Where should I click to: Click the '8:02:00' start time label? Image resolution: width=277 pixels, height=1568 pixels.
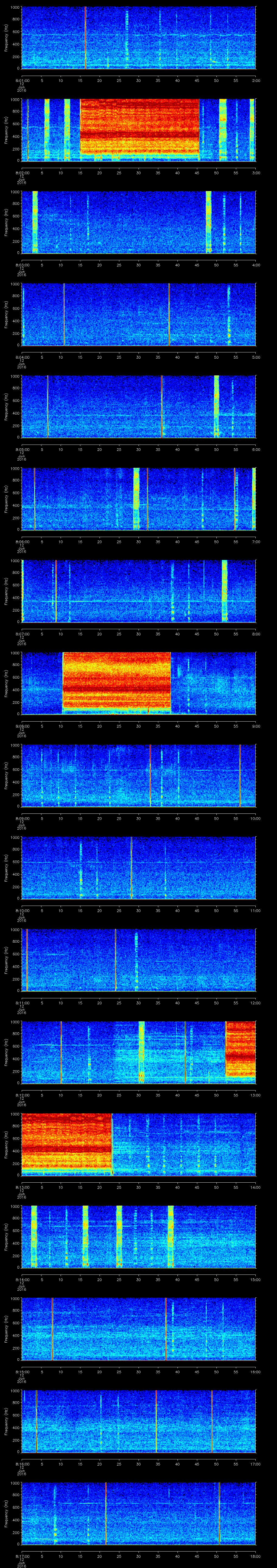point(22,173)
